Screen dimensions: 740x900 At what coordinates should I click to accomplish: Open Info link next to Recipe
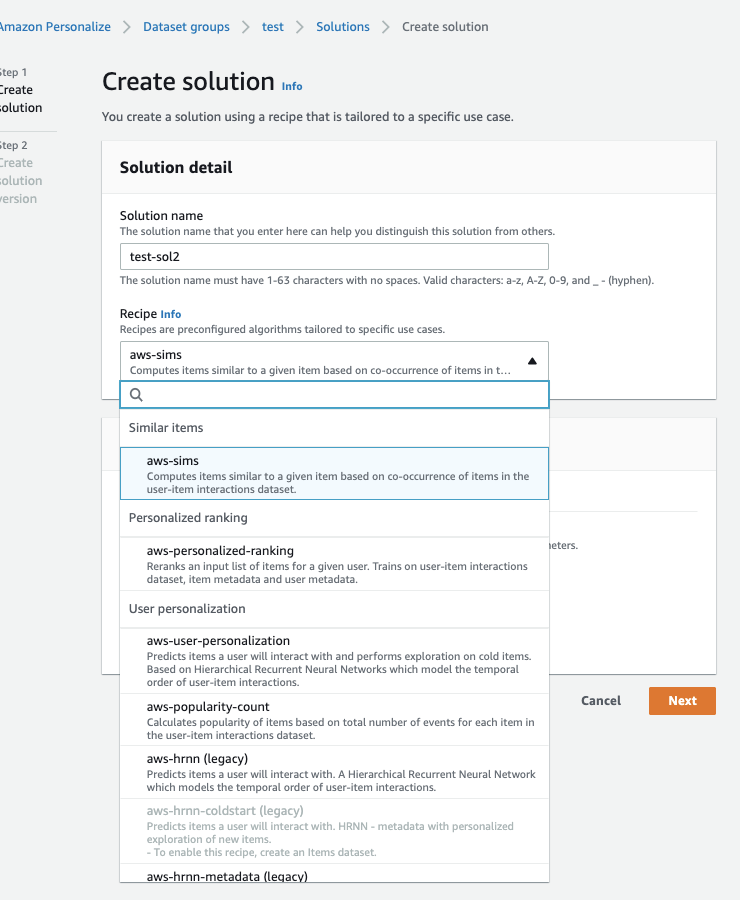[171, 314]
